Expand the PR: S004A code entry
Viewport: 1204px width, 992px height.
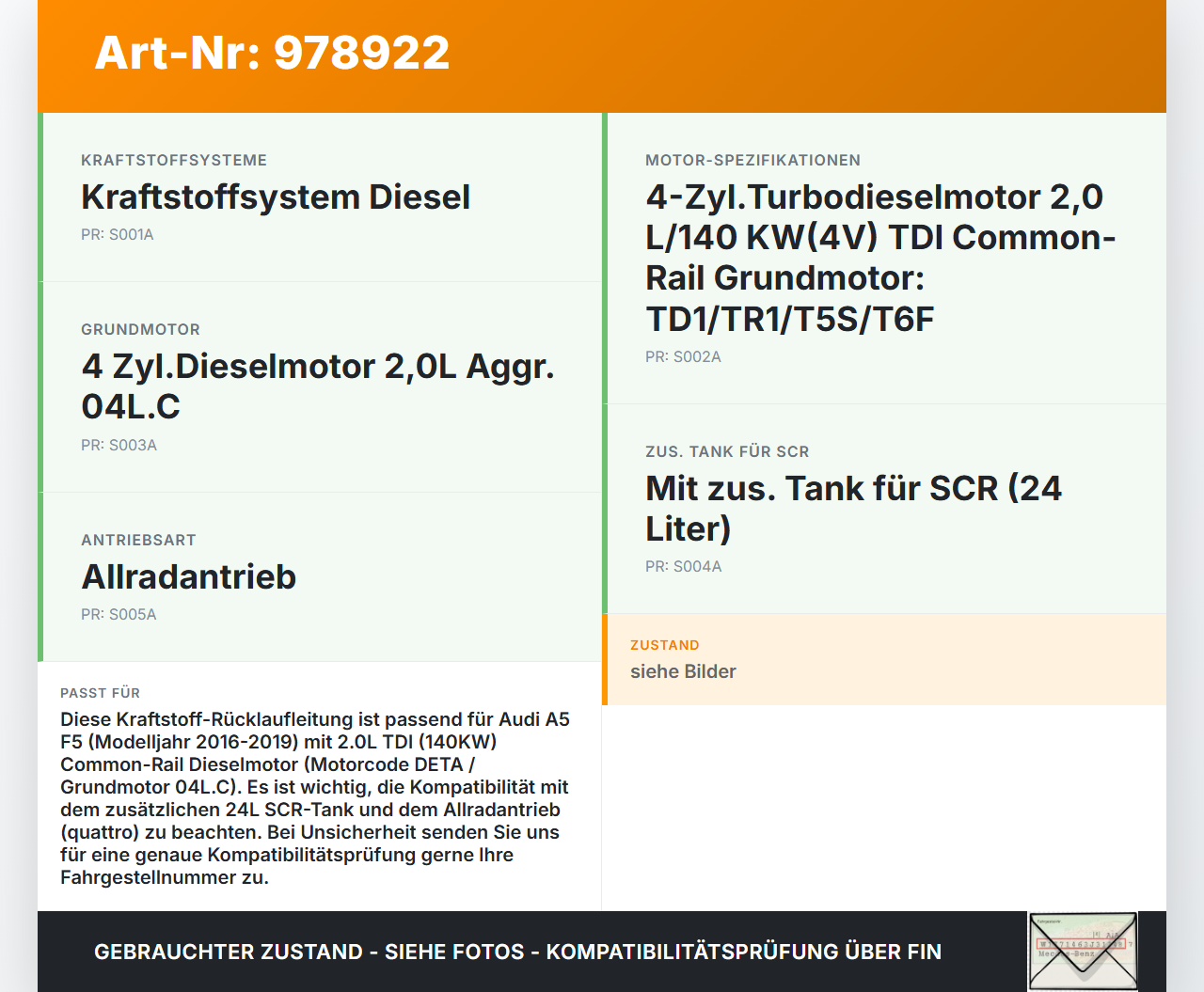(x=683, y=566)
